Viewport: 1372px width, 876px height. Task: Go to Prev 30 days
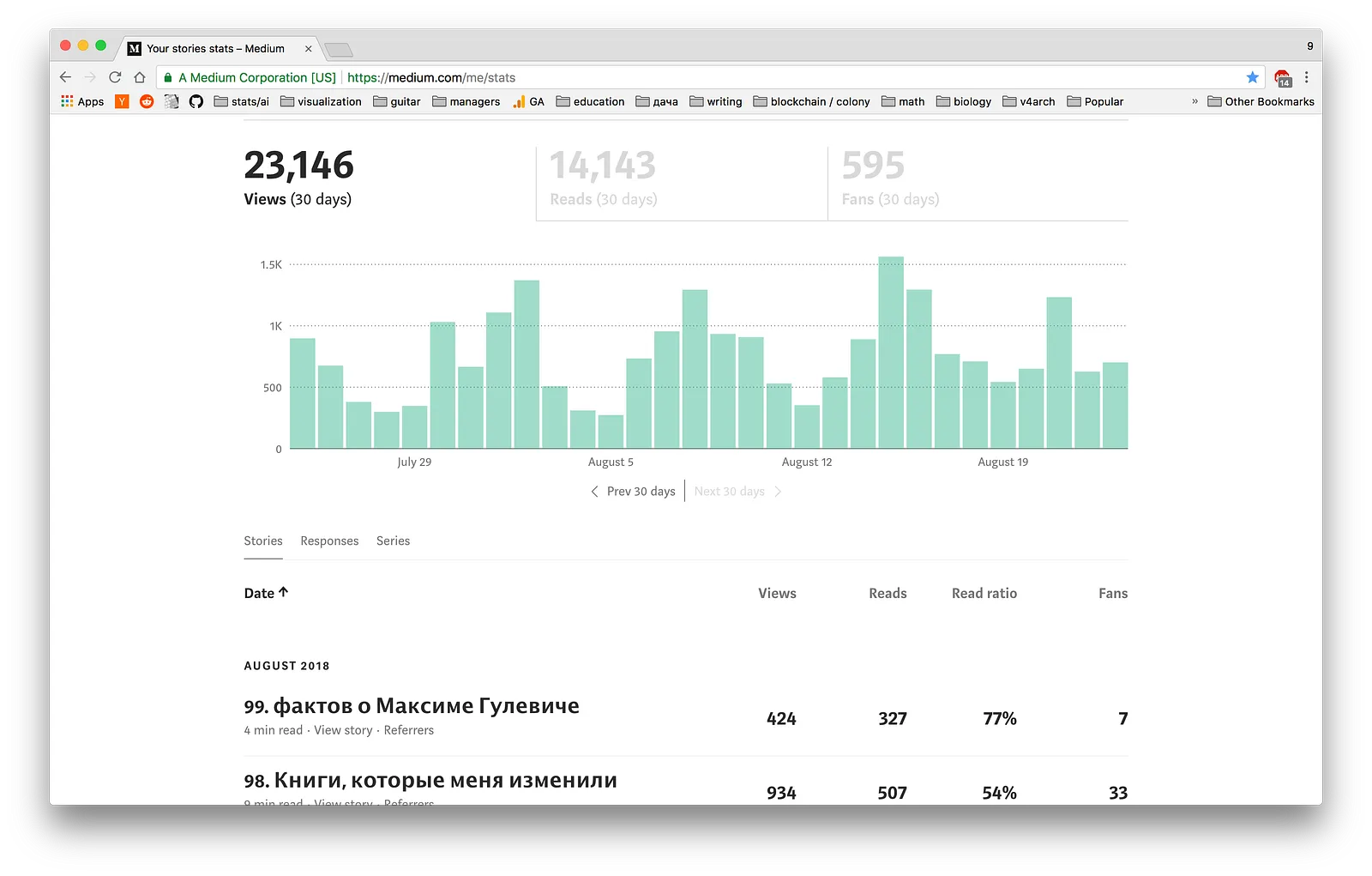(x=633, y=492)
